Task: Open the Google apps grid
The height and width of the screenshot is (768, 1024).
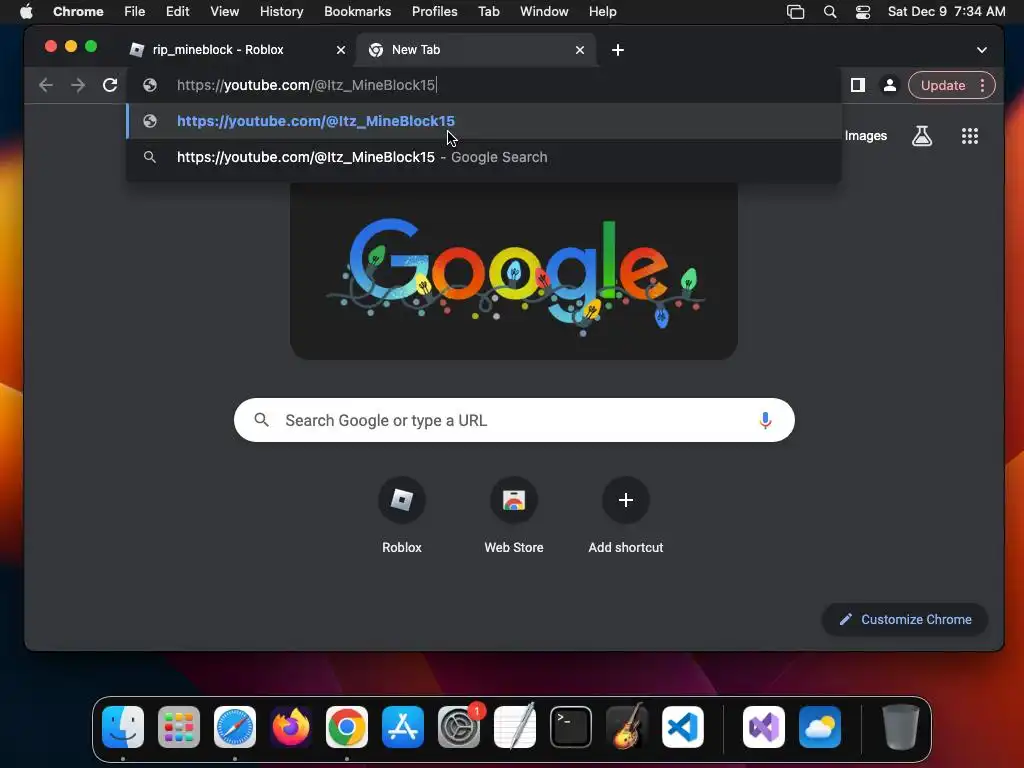Action: click(x=969, y=136)
